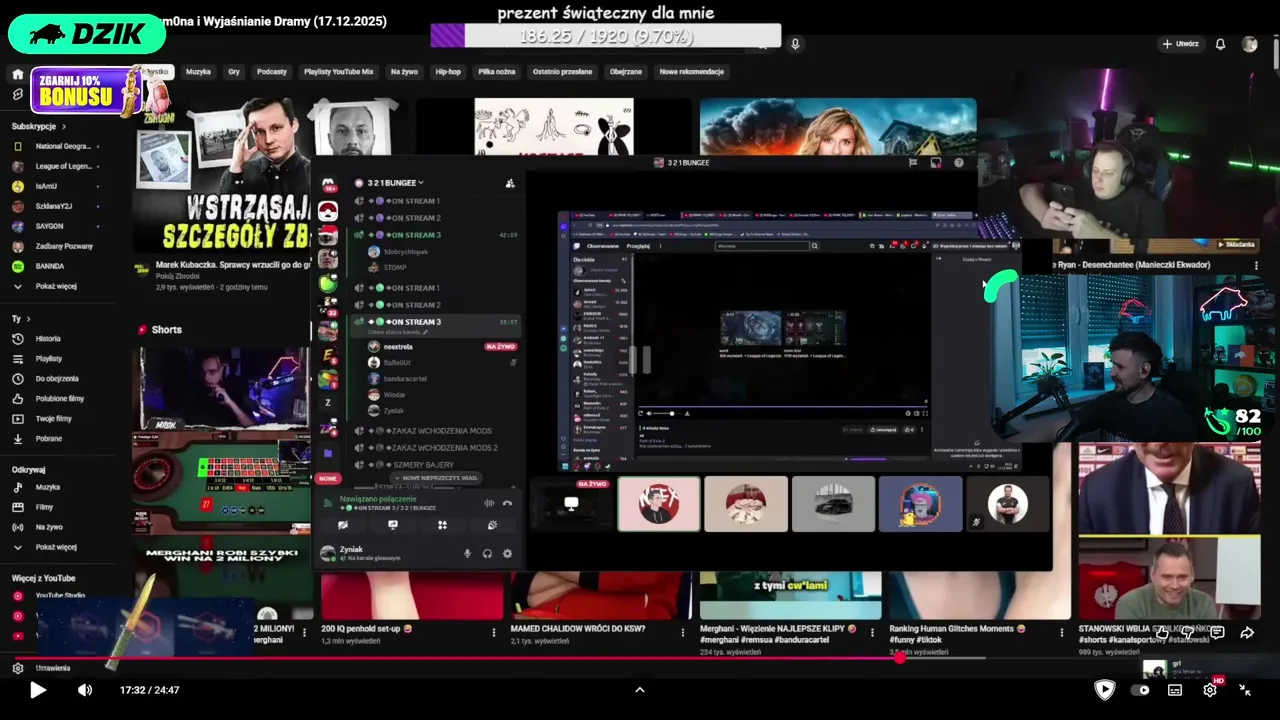Open comments via the speech bubble icon
Screen dimensions: 1280x720
pos(1217,633)
